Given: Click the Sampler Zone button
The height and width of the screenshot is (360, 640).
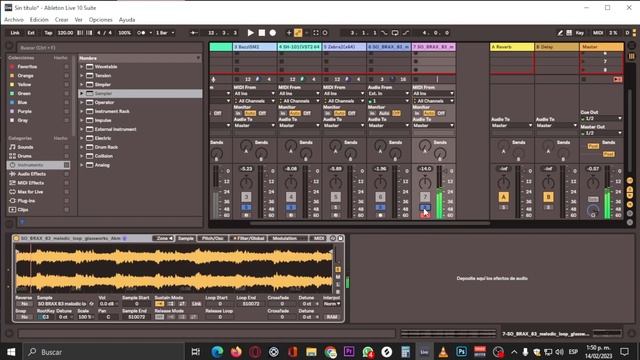Looking at the screenshot, I should point(164,238).
